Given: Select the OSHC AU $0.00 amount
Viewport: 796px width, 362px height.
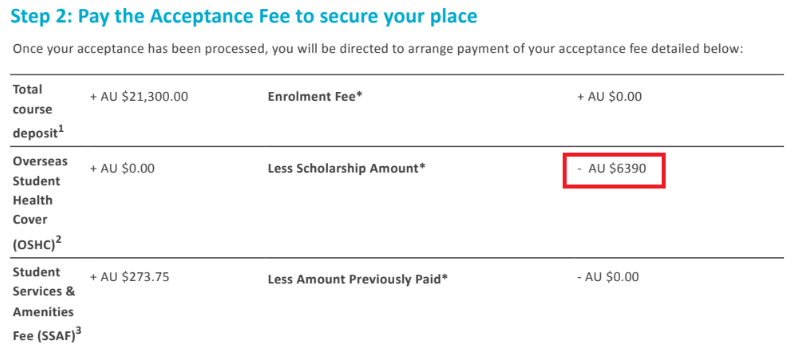Looking at the screenshot, I should 122,168.
